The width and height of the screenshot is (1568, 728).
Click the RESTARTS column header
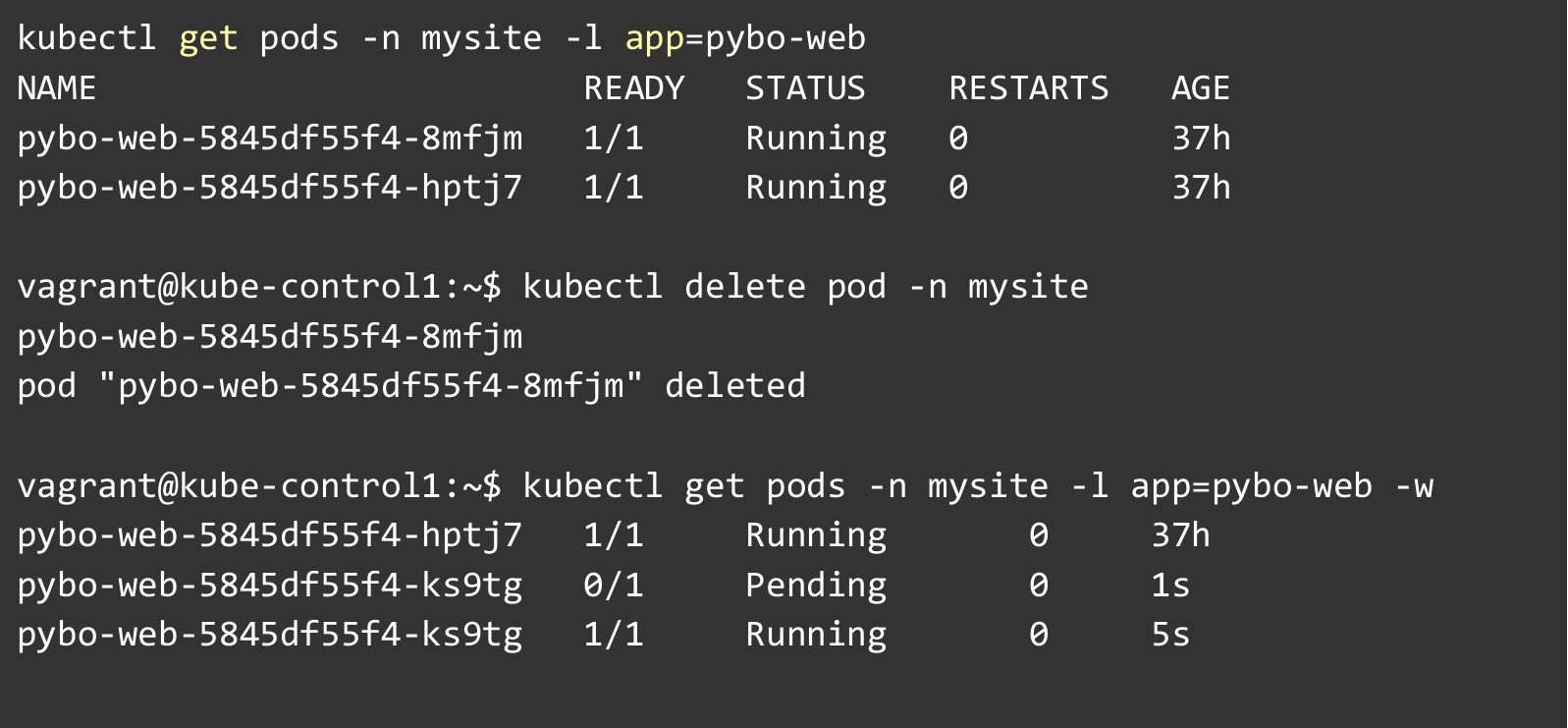[1028, 88]
